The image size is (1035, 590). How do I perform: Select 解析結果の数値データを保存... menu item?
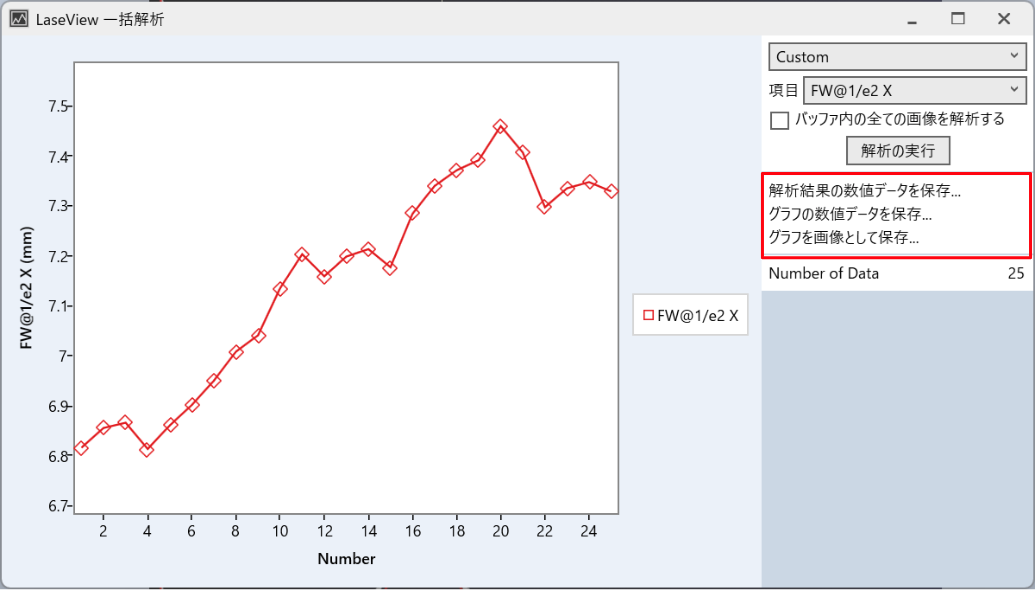(864, 190)
